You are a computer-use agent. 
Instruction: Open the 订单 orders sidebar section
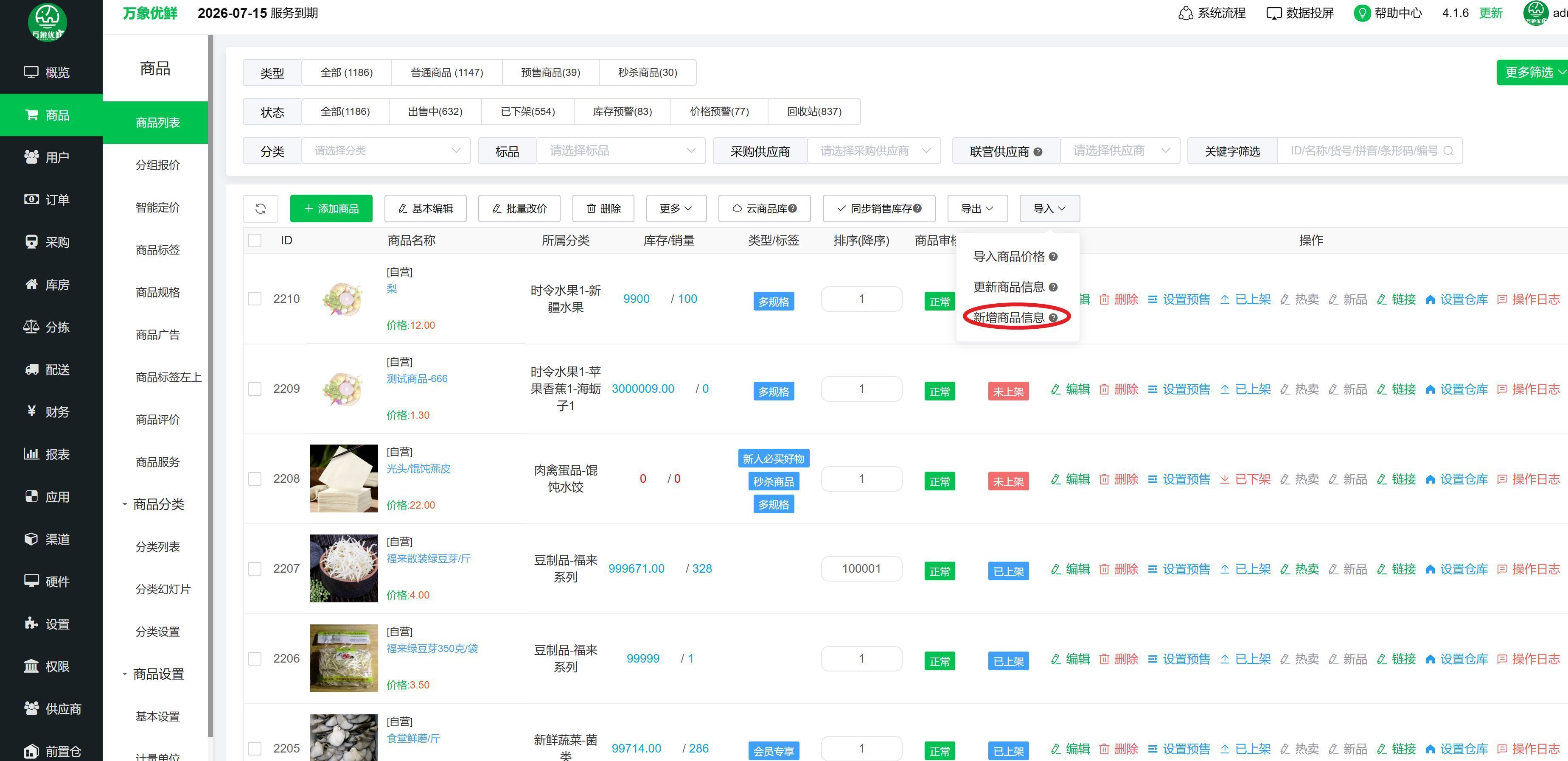51,199
